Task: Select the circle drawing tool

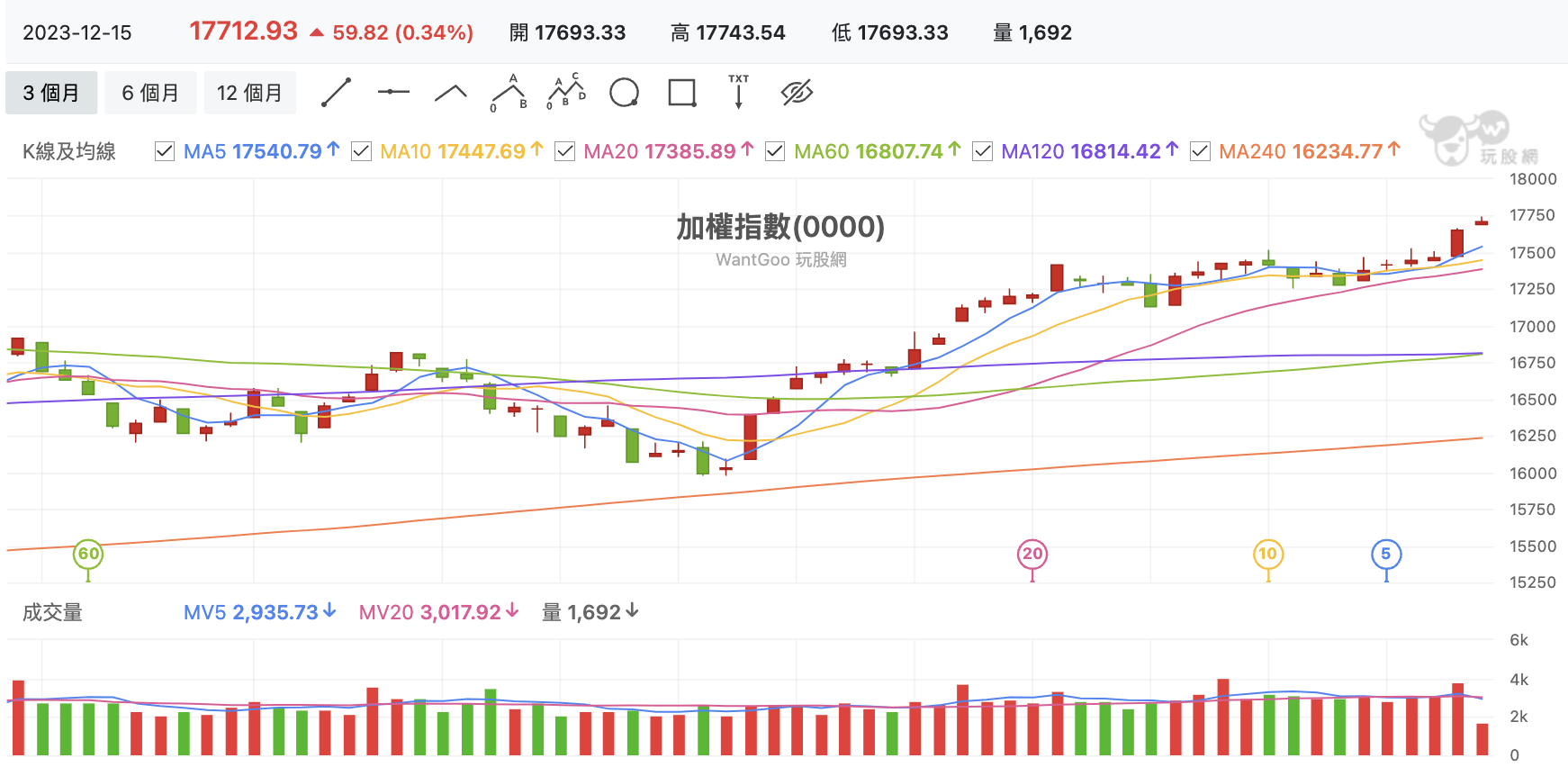Action: (x=624, y=93)
